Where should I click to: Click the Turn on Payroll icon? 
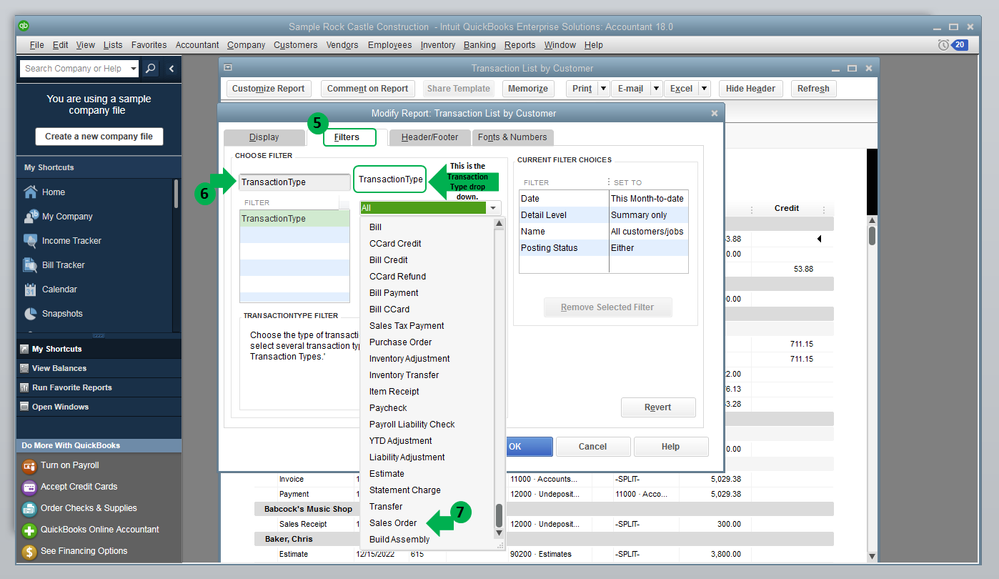[x=29, y=466]
